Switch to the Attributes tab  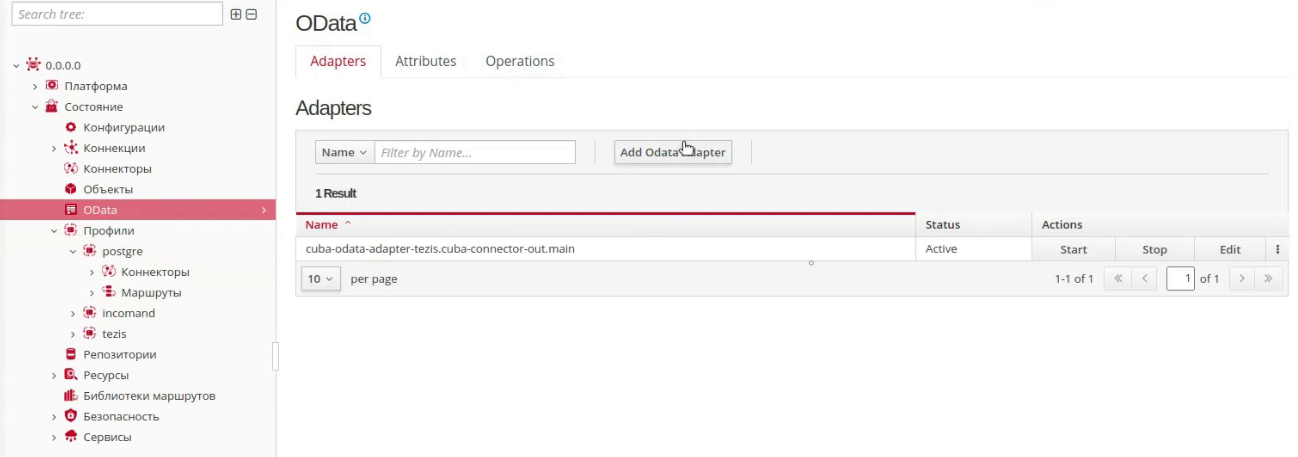tap(425, 61)
